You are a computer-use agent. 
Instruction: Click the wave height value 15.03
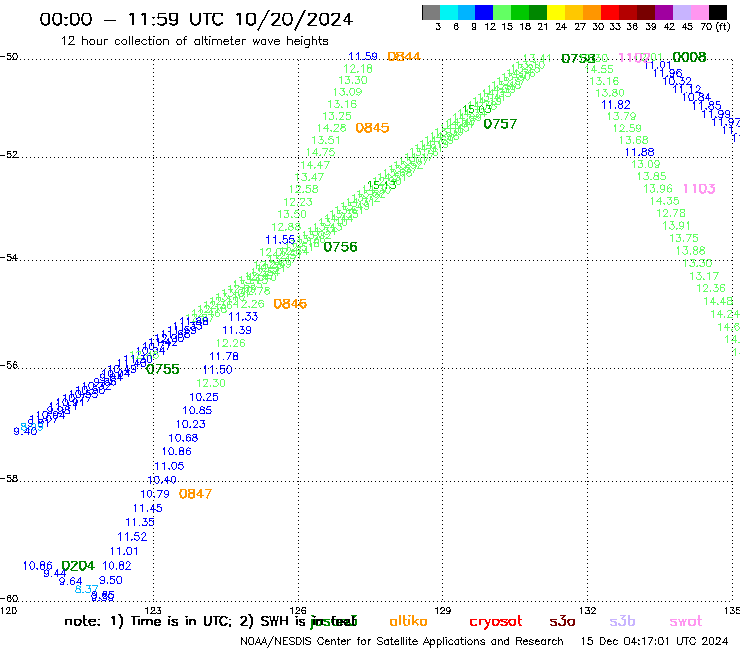click(477, 110)
